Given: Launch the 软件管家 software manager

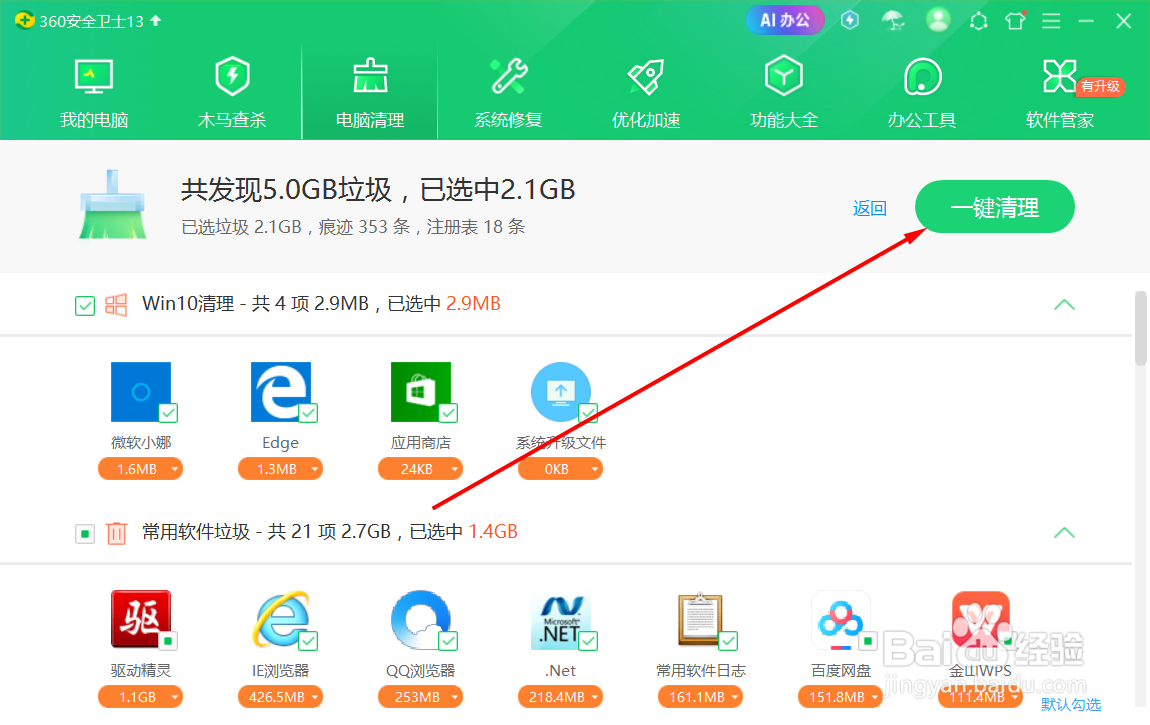Looking at the screenshot, I should point(1059,90).
